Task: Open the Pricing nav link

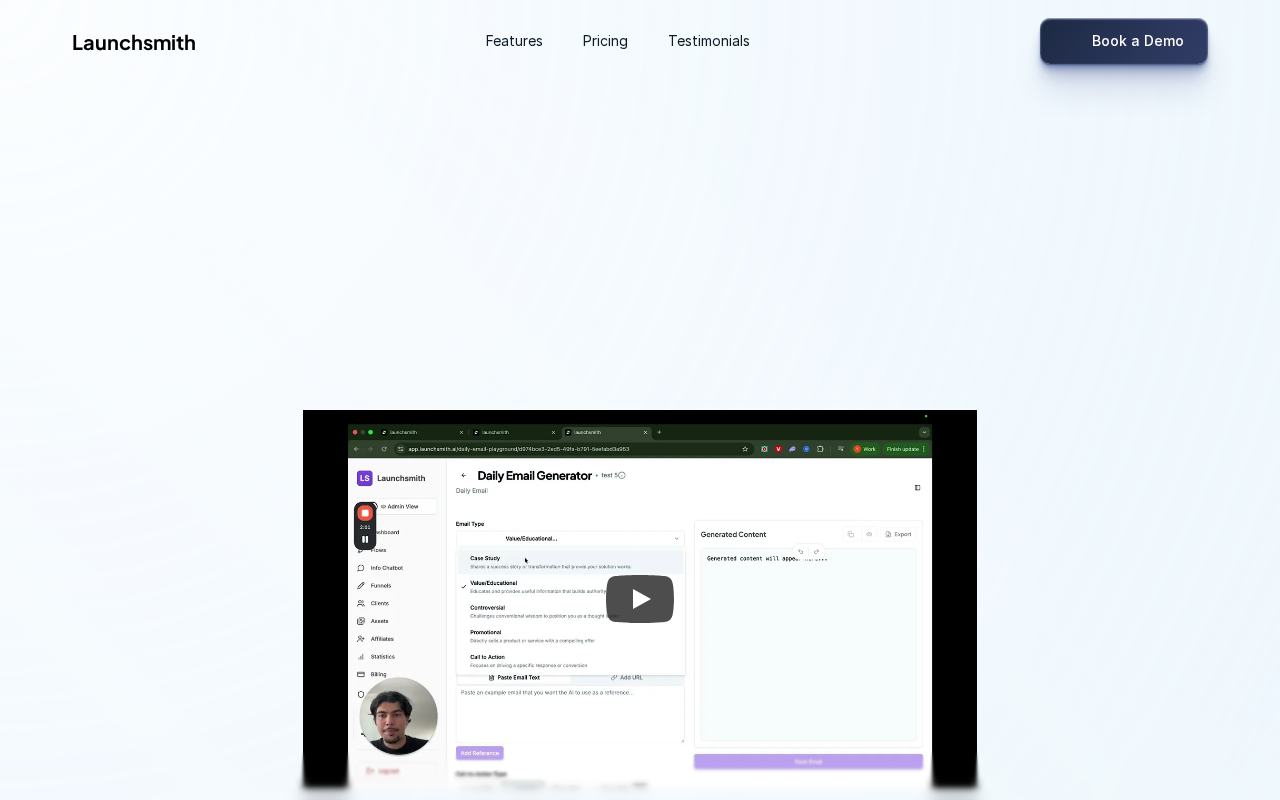Action: pyautogui.click(x=605, y=41)
